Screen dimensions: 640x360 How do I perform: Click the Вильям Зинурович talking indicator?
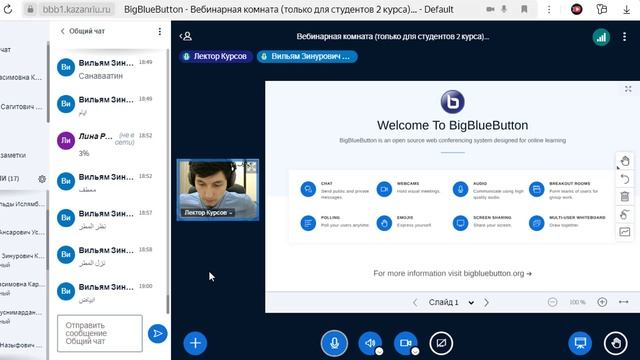point(307,56)
